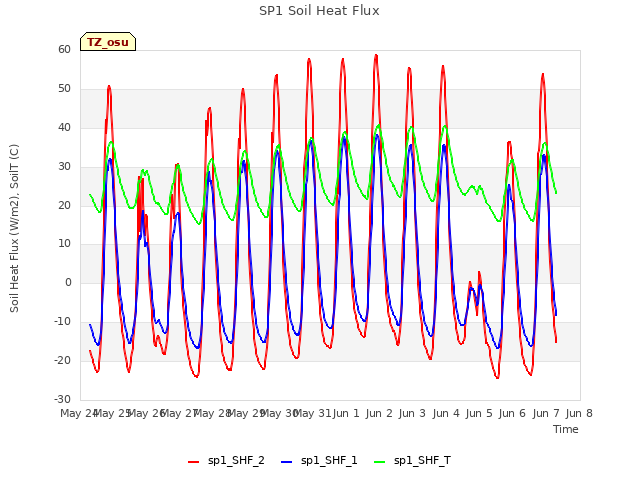This screenshot has height=480, width=640.
Task: Click the x-axis date label Jun 8
Action: coord(579,413)
